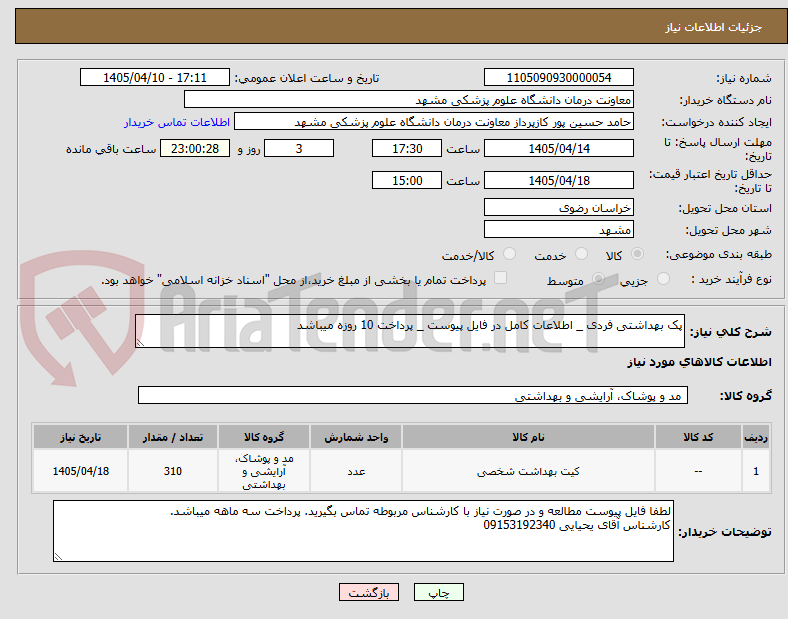Viewport: 788px width, 619px height.
Task: Toggle the اسناد خزانه اسلامی payment checkbox
Action: point(500,278)
